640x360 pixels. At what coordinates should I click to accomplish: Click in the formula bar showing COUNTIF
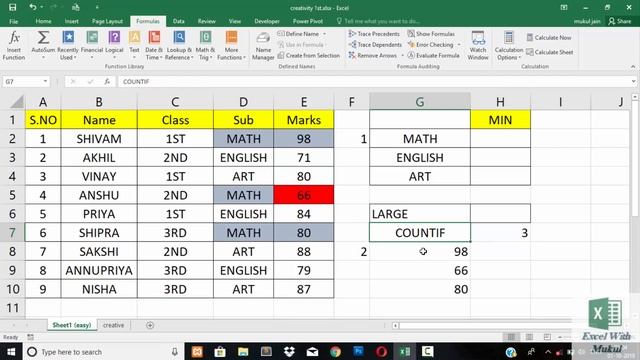tap(374, 82)
